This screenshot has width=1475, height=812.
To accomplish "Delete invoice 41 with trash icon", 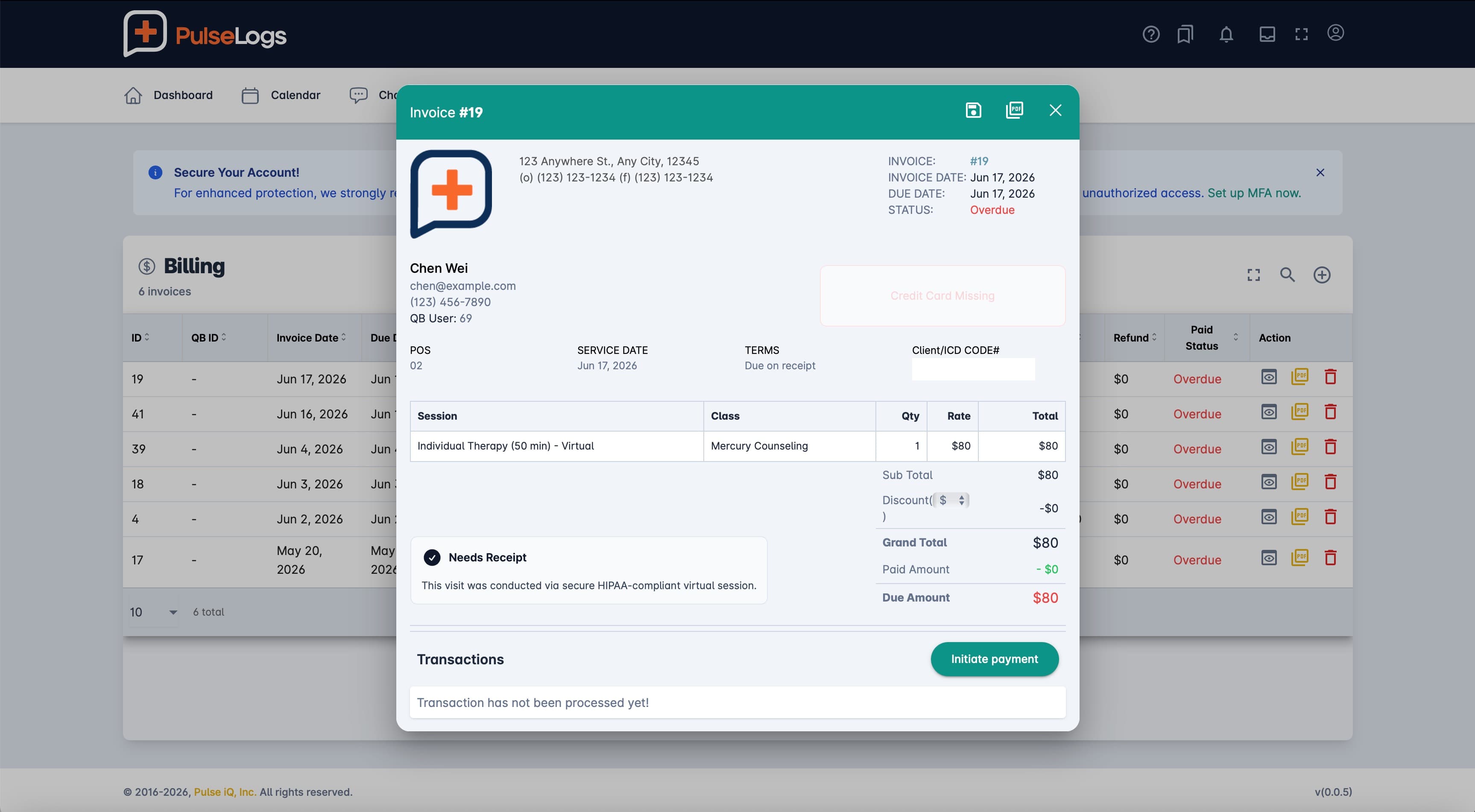I will 1330,412.
